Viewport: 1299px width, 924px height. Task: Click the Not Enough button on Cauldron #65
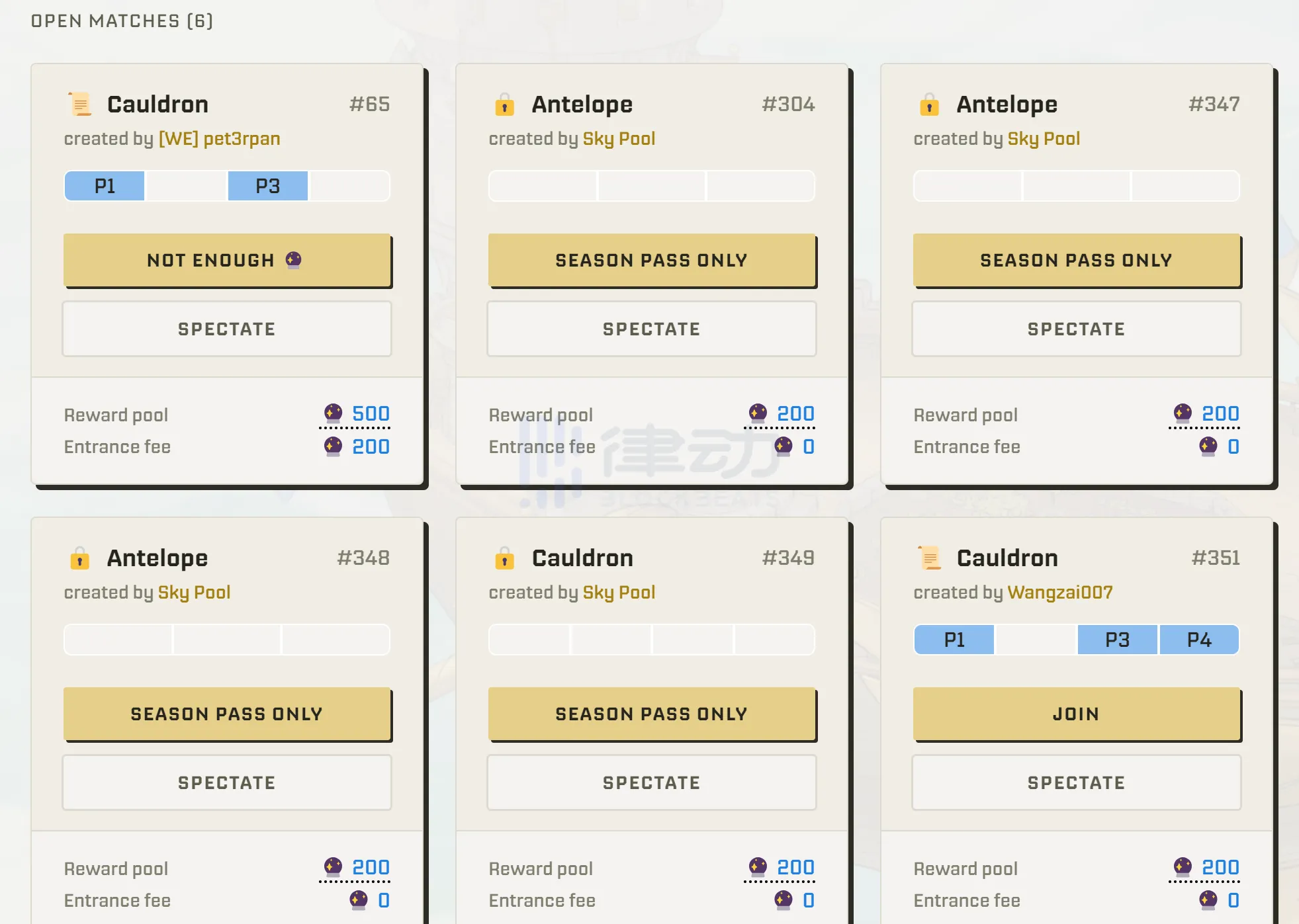point(227,260)
